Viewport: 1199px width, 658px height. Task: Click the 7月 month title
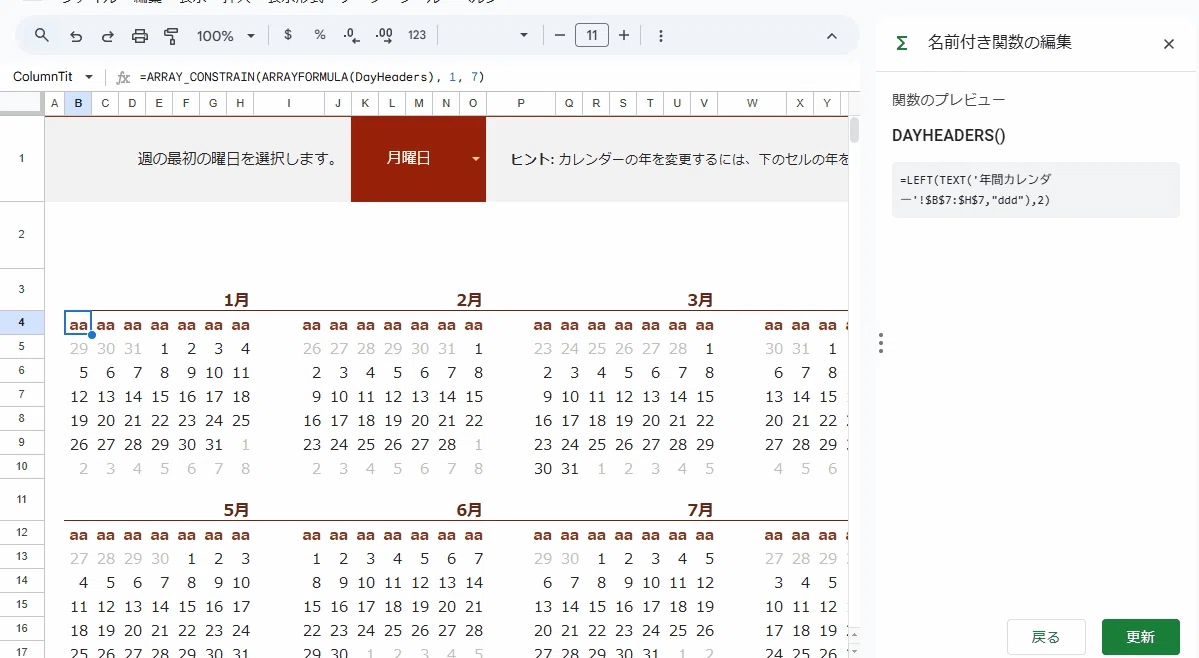700,510
